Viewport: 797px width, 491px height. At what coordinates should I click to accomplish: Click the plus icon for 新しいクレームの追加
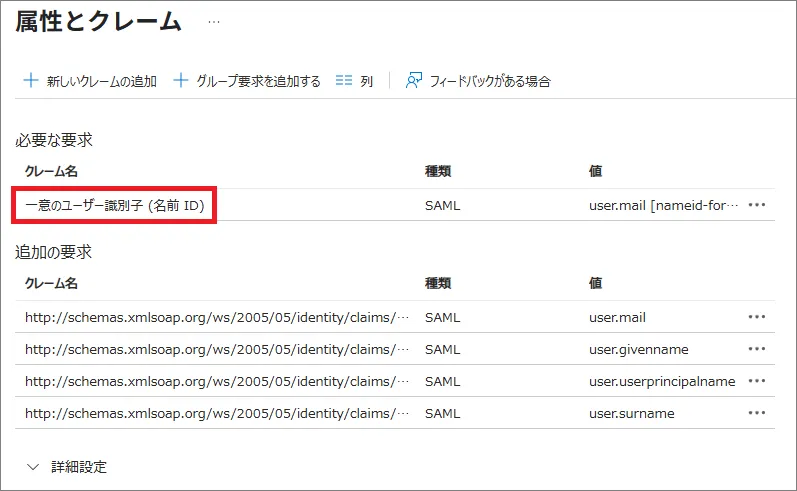coord(31,81)
